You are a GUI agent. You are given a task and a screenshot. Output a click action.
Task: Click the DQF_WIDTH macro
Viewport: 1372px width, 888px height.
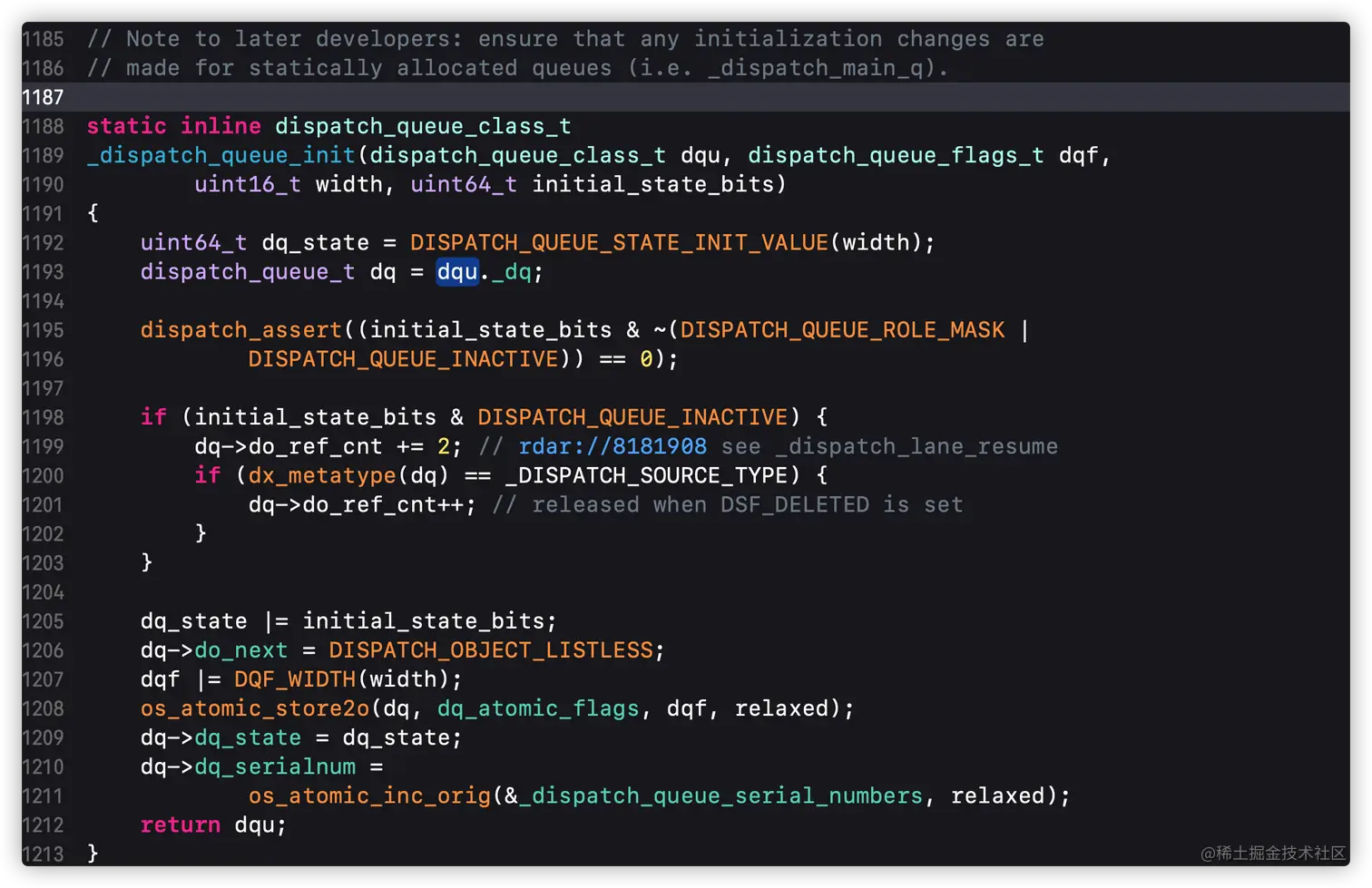295,679
